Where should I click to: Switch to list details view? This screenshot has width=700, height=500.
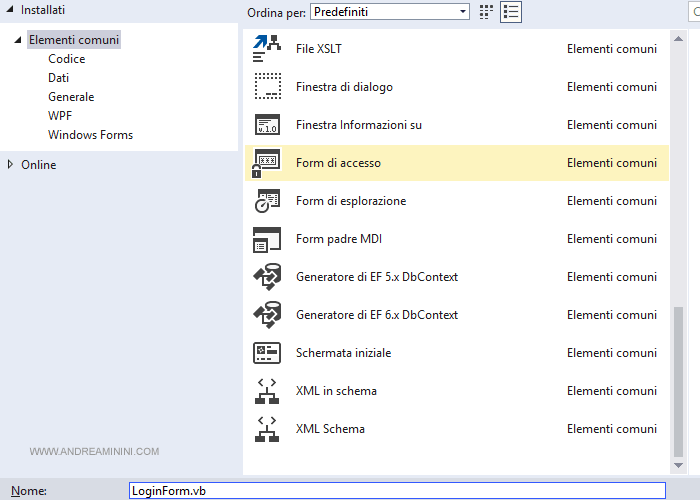[511, 12]
